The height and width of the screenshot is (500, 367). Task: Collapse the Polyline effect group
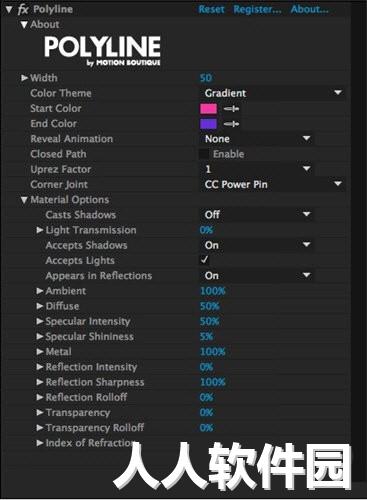(x=9, y=9)
